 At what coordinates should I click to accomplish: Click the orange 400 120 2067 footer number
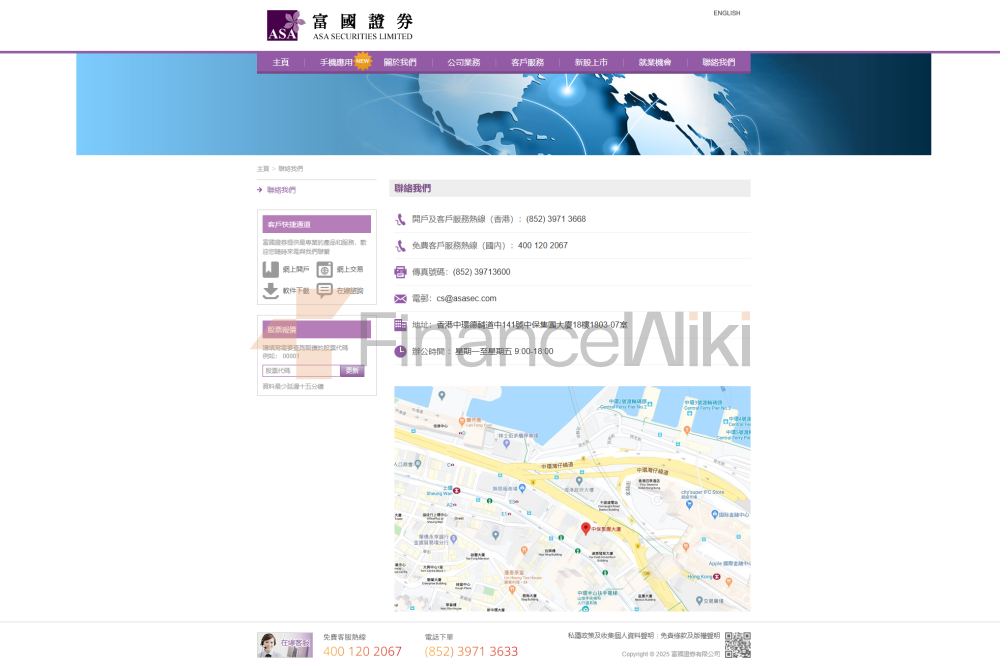pyautogui.click(x=362, y=651)
